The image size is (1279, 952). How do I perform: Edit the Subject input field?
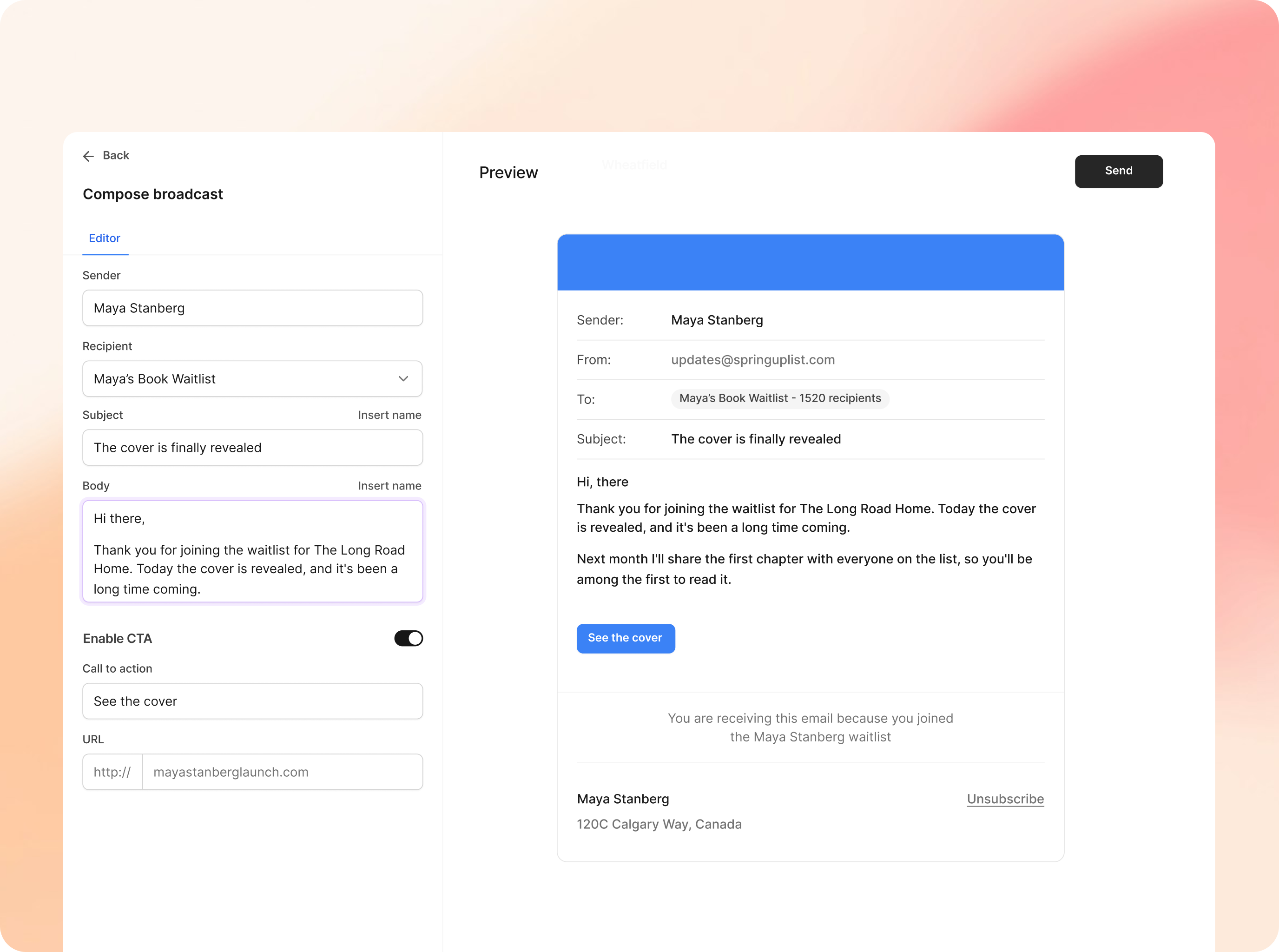(x=252, y=448)
